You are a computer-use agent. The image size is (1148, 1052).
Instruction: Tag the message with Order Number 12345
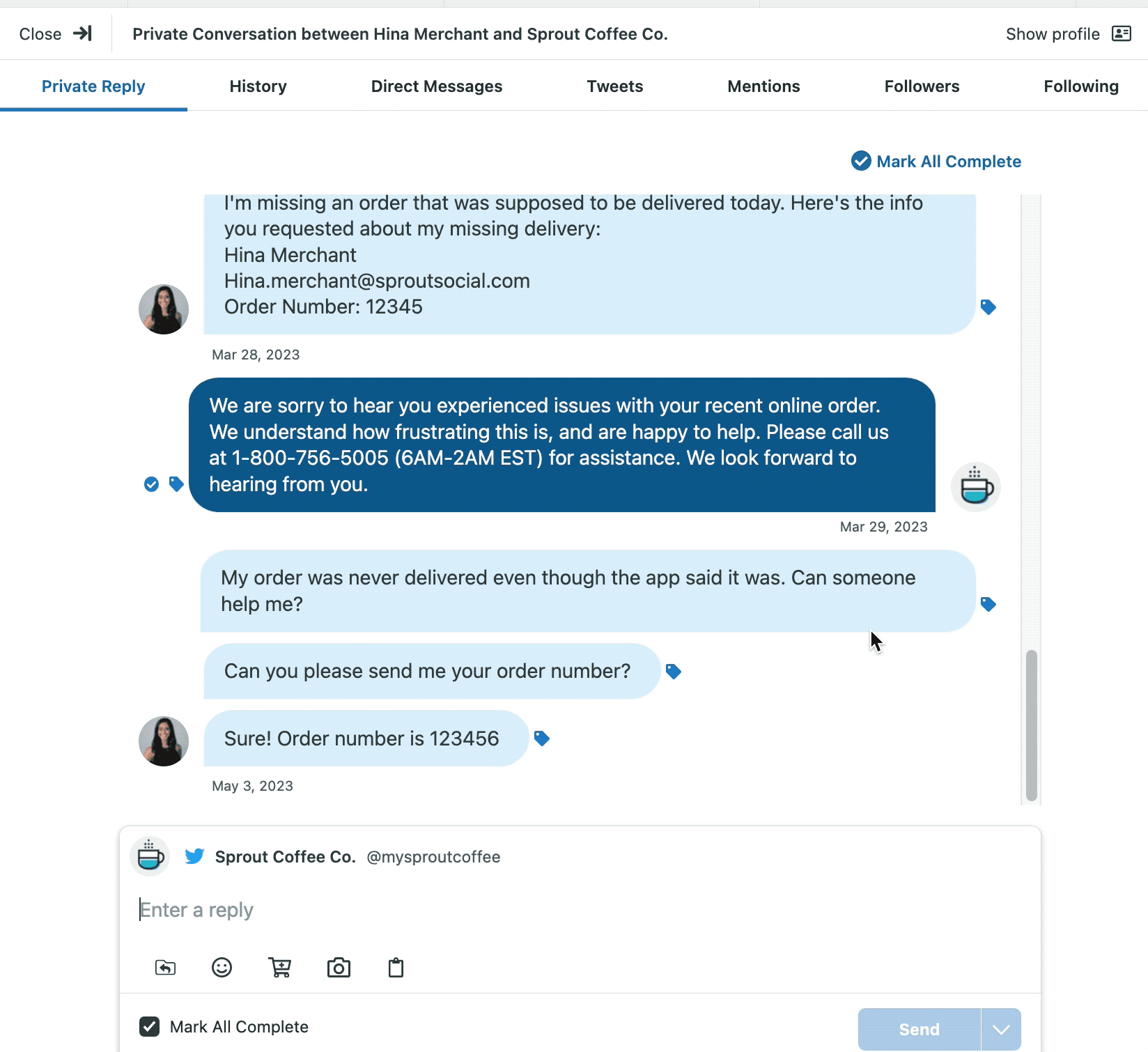click(988, 307)
